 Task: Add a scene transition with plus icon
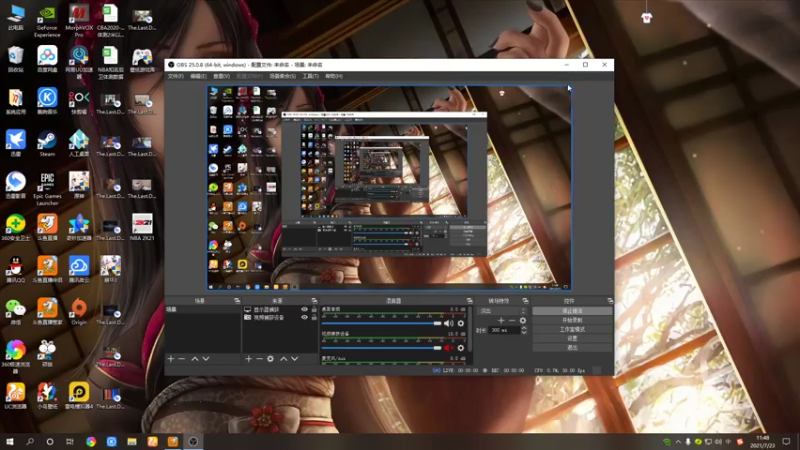pyautogui.click(x=501, y=320)
